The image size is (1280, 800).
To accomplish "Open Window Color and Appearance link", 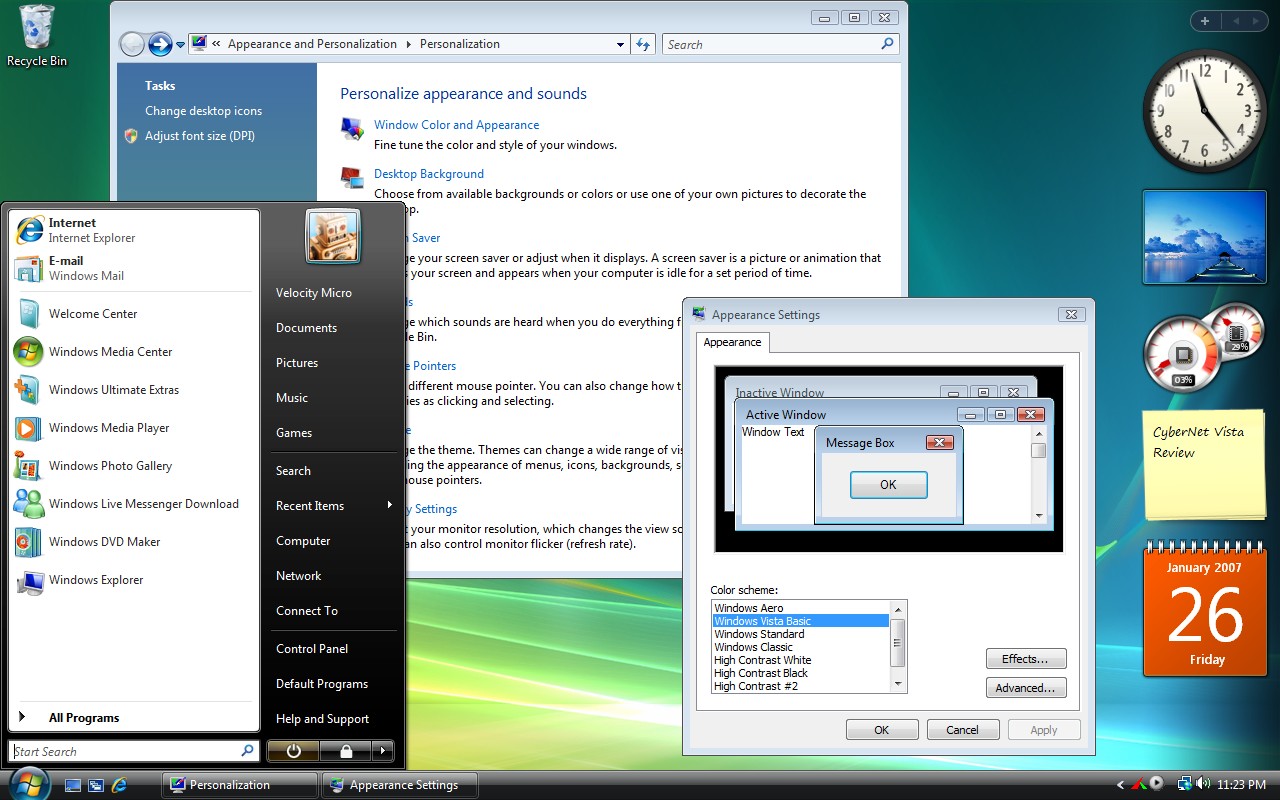I will [456, 125].
